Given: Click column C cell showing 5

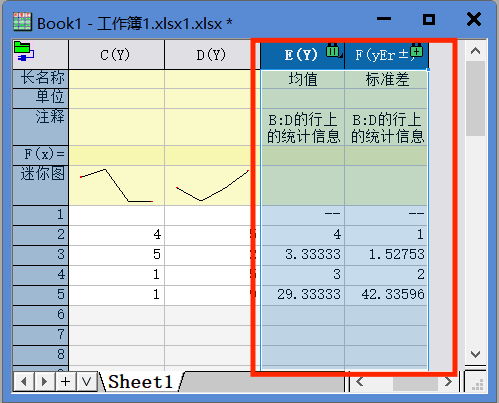Looking at the screenshot, I should click(116, 255).
